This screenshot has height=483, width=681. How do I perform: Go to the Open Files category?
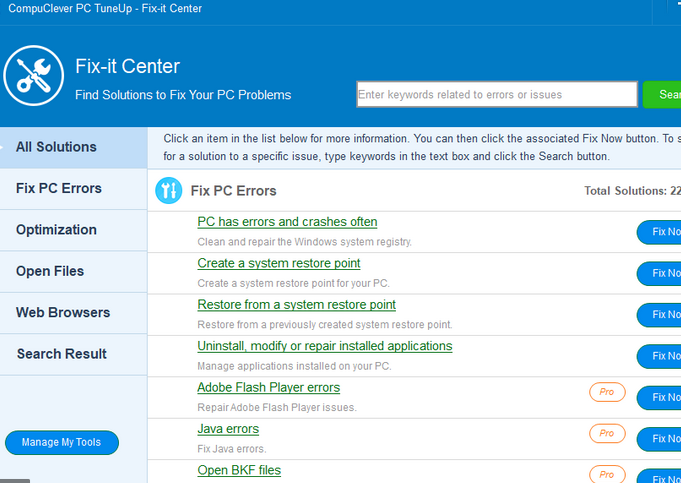coord(50,271)
